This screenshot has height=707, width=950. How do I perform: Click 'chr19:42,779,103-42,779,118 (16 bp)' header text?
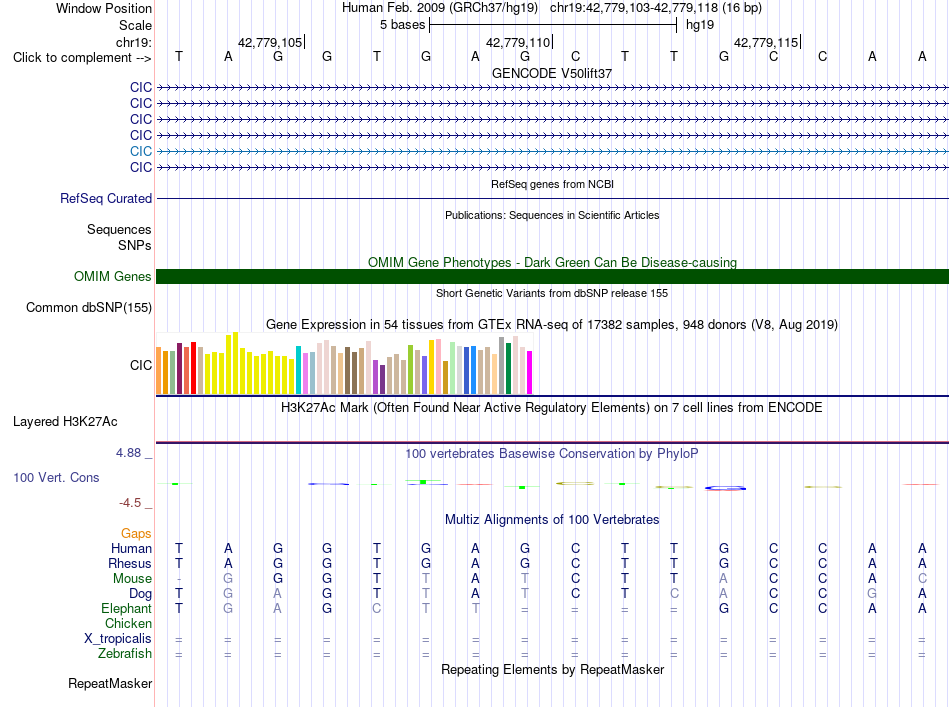tap(656, 8)
